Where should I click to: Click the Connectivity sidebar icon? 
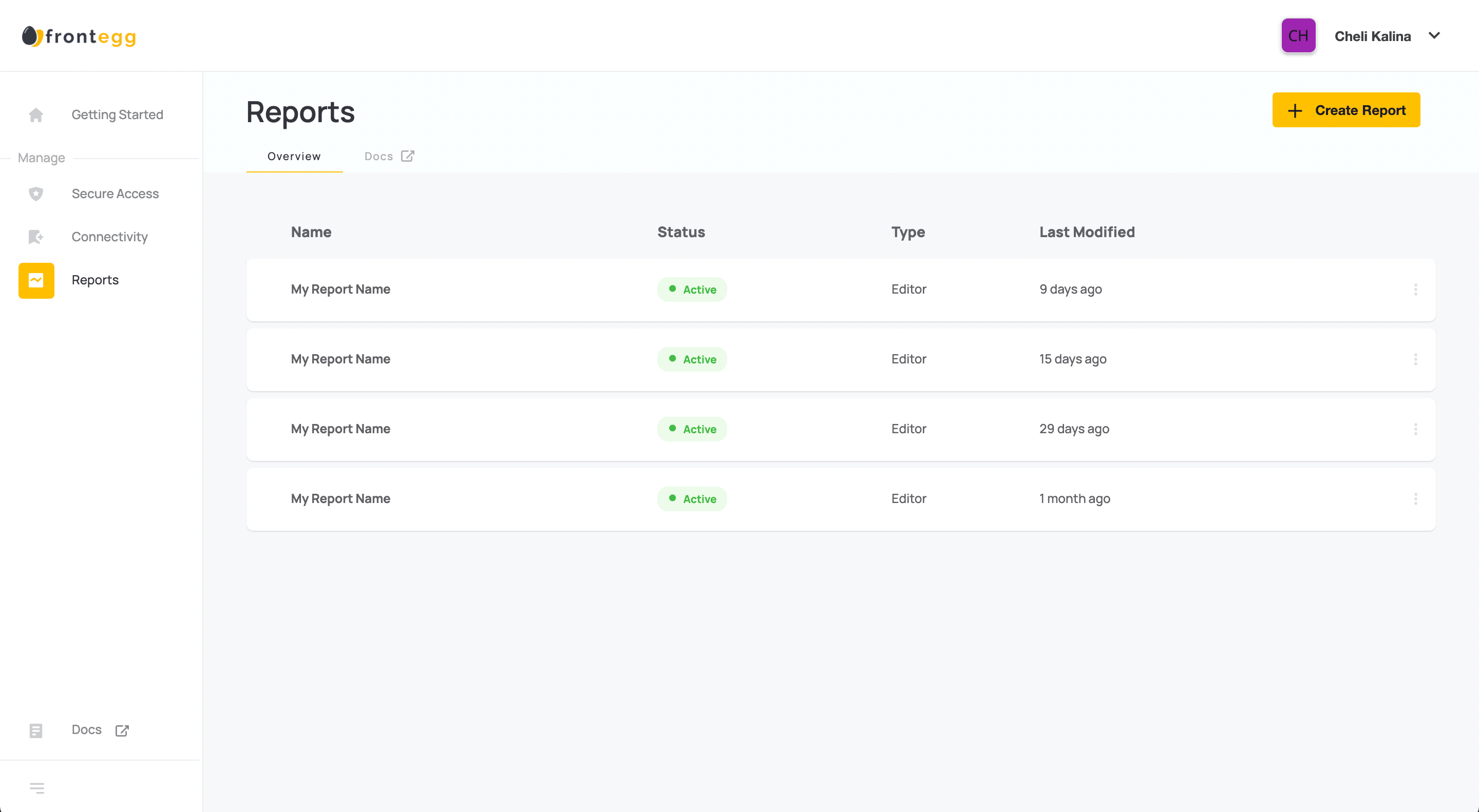35,237
